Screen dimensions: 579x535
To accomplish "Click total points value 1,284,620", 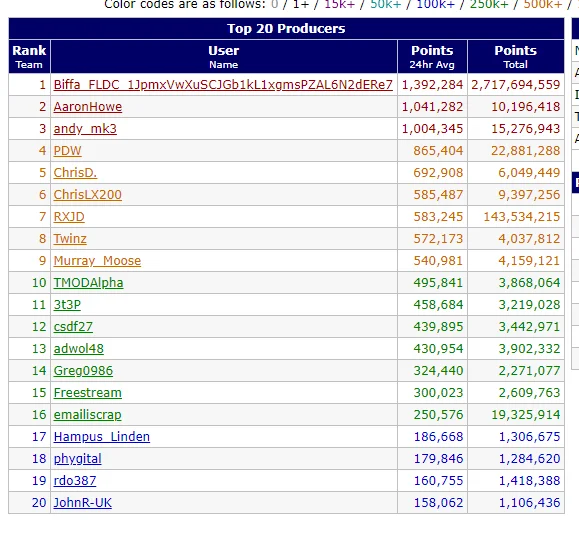I will [529, 459].
